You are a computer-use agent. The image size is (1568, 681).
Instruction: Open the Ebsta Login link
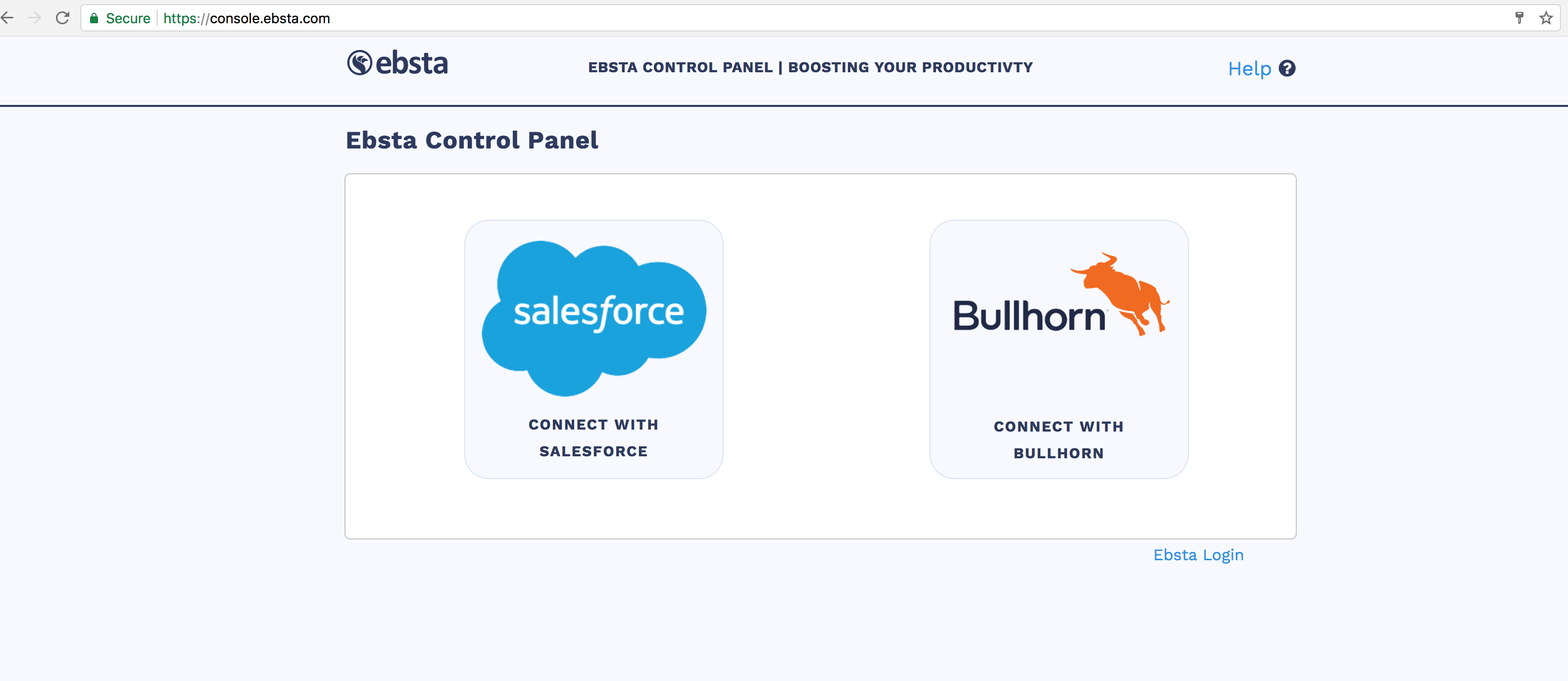[1198, 555]
